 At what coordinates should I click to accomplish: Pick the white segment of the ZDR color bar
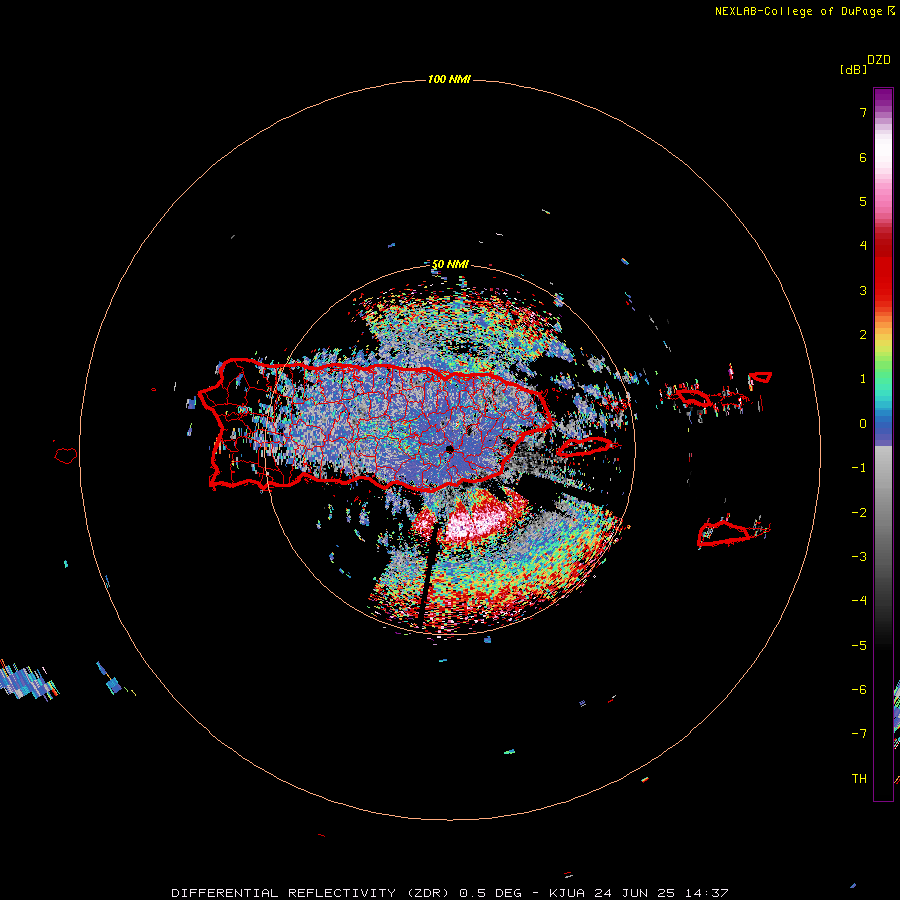pos(883,148)
